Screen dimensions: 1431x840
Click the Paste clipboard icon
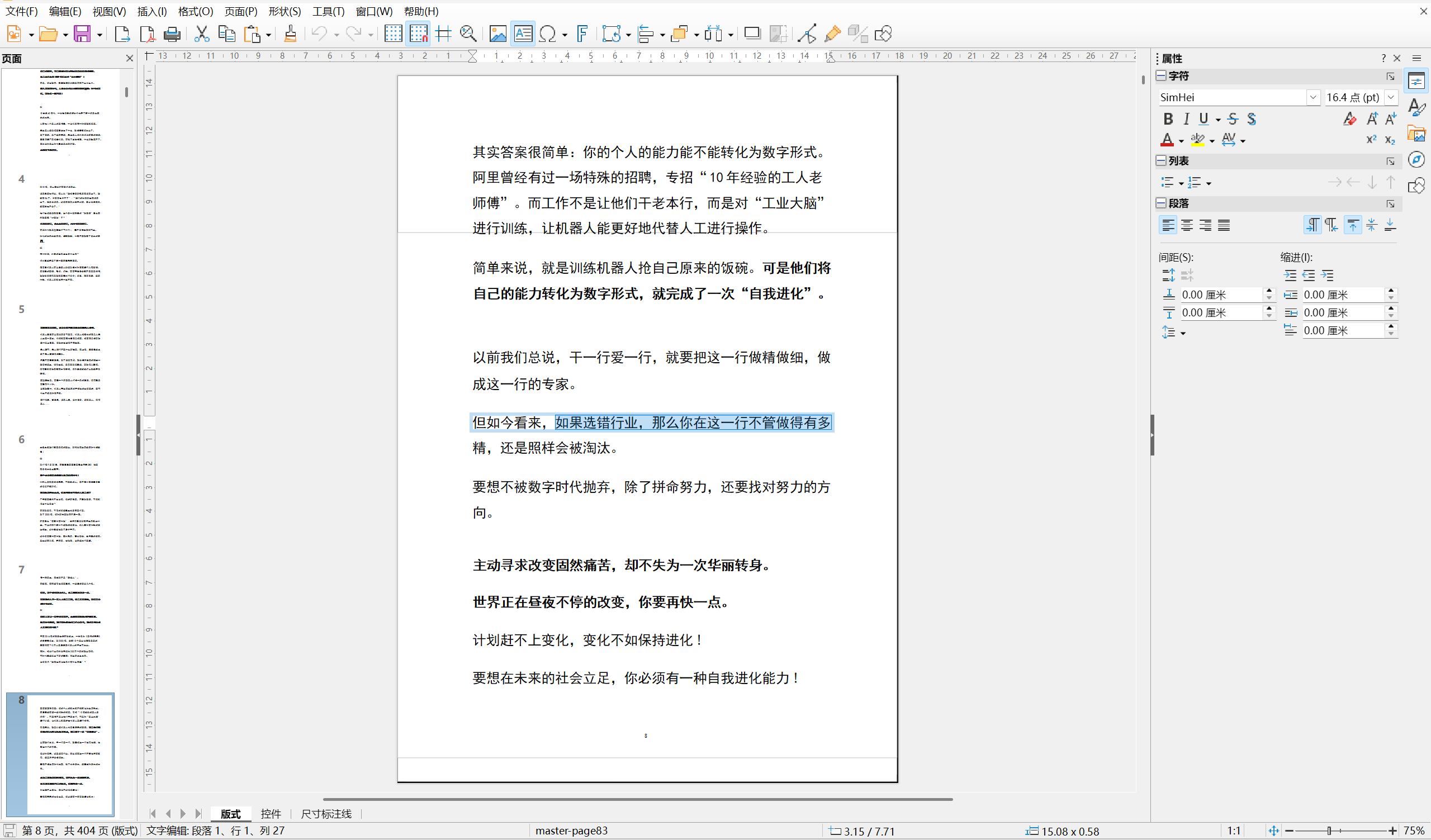(252, 34)
